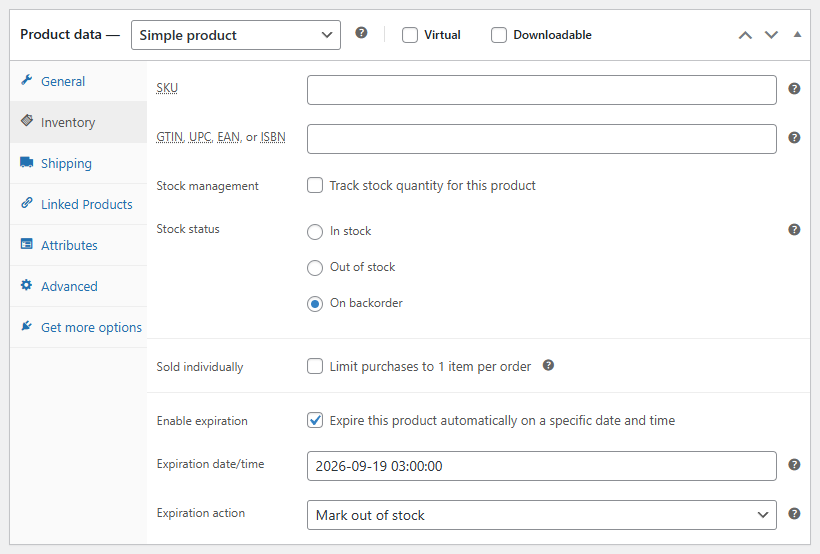Check Track stock quantity for this product
This screenshot has width=820, height=554.
click(315, 185)
